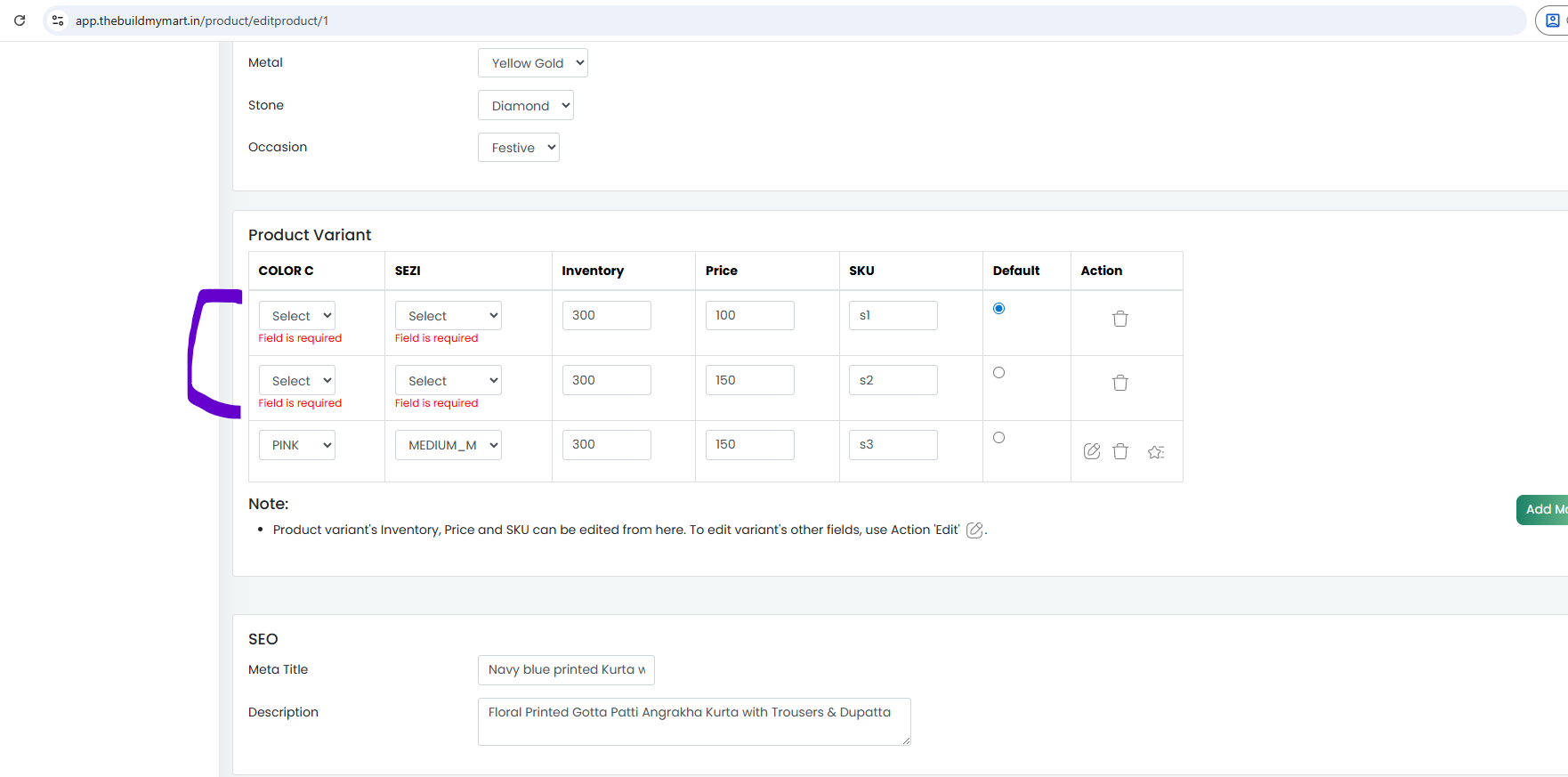
Task: Edit the s3 variant with its pencil icon
Action: point(1092,451)
